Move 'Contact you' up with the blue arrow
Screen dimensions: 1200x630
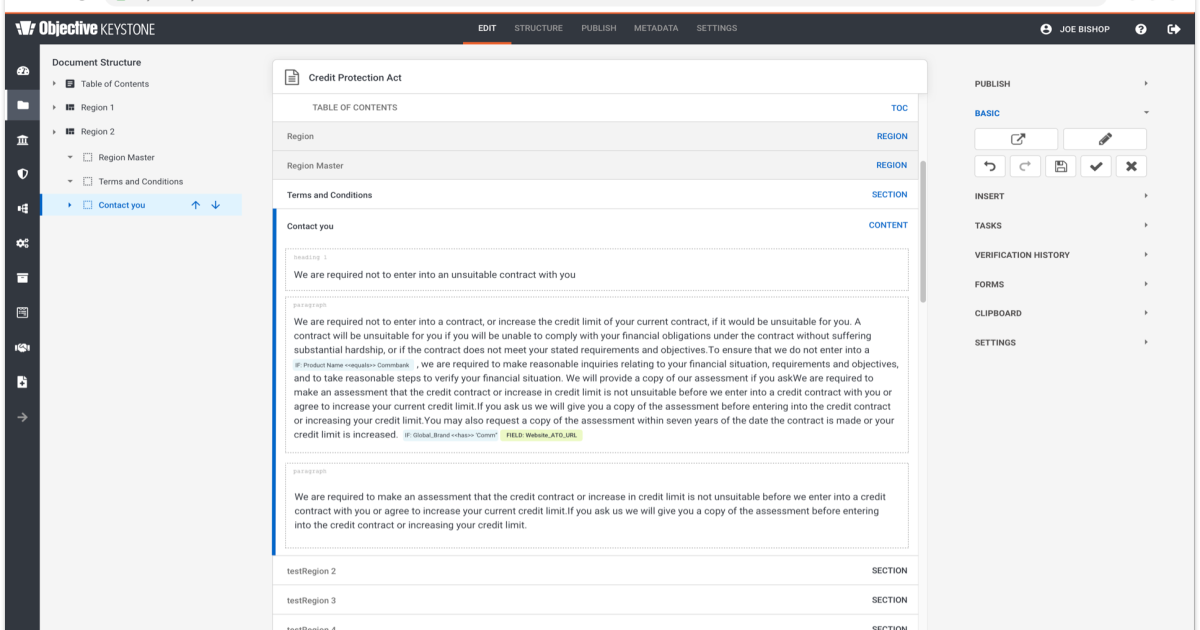click(195, 205)
